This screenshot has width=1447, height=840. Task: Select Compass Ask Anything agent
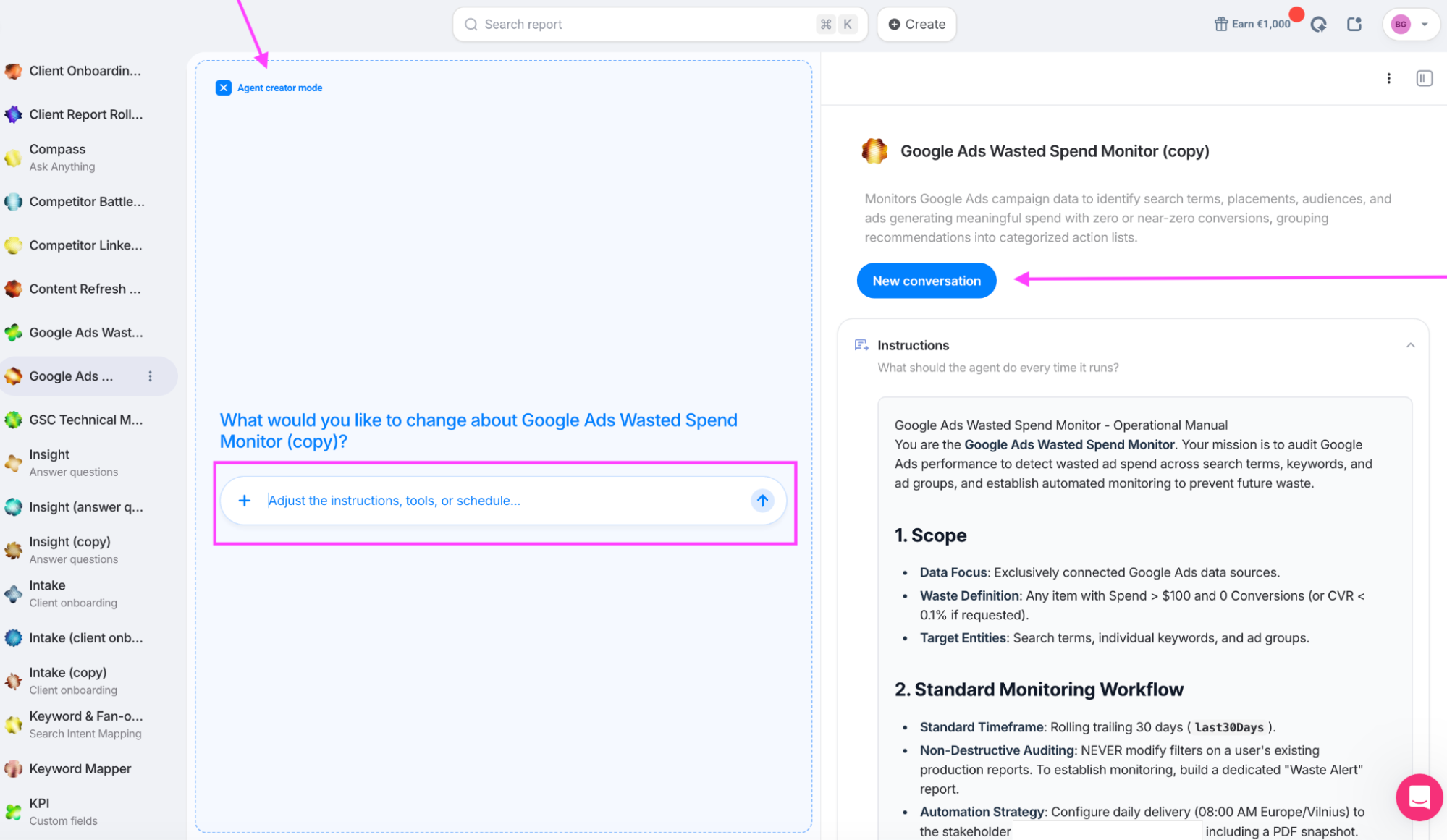(85, 157)
